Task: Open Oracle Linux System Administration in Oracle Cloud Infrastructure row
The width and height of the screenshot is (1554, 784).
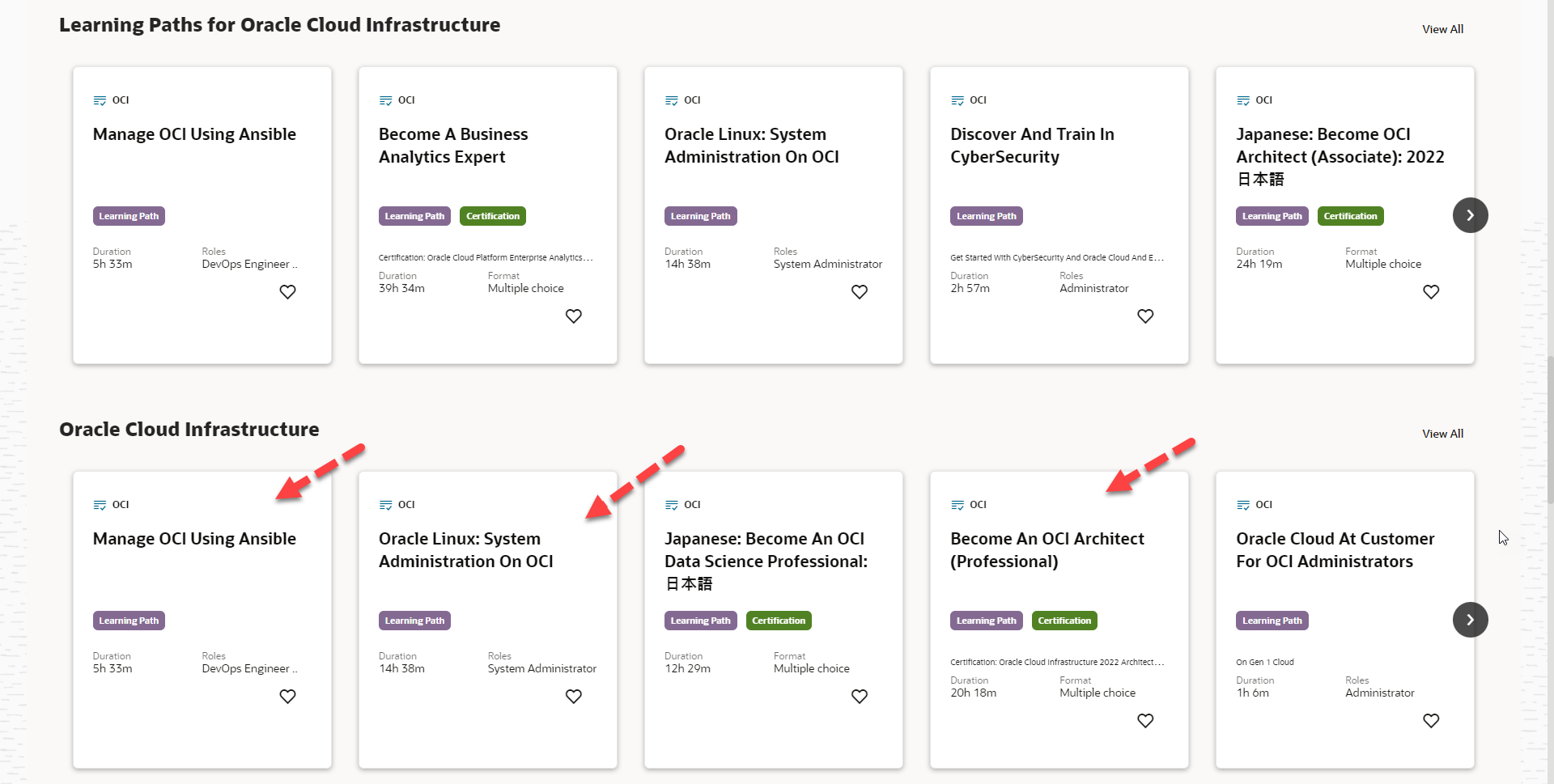Action: pyautogui.click(x=465, y=550)
